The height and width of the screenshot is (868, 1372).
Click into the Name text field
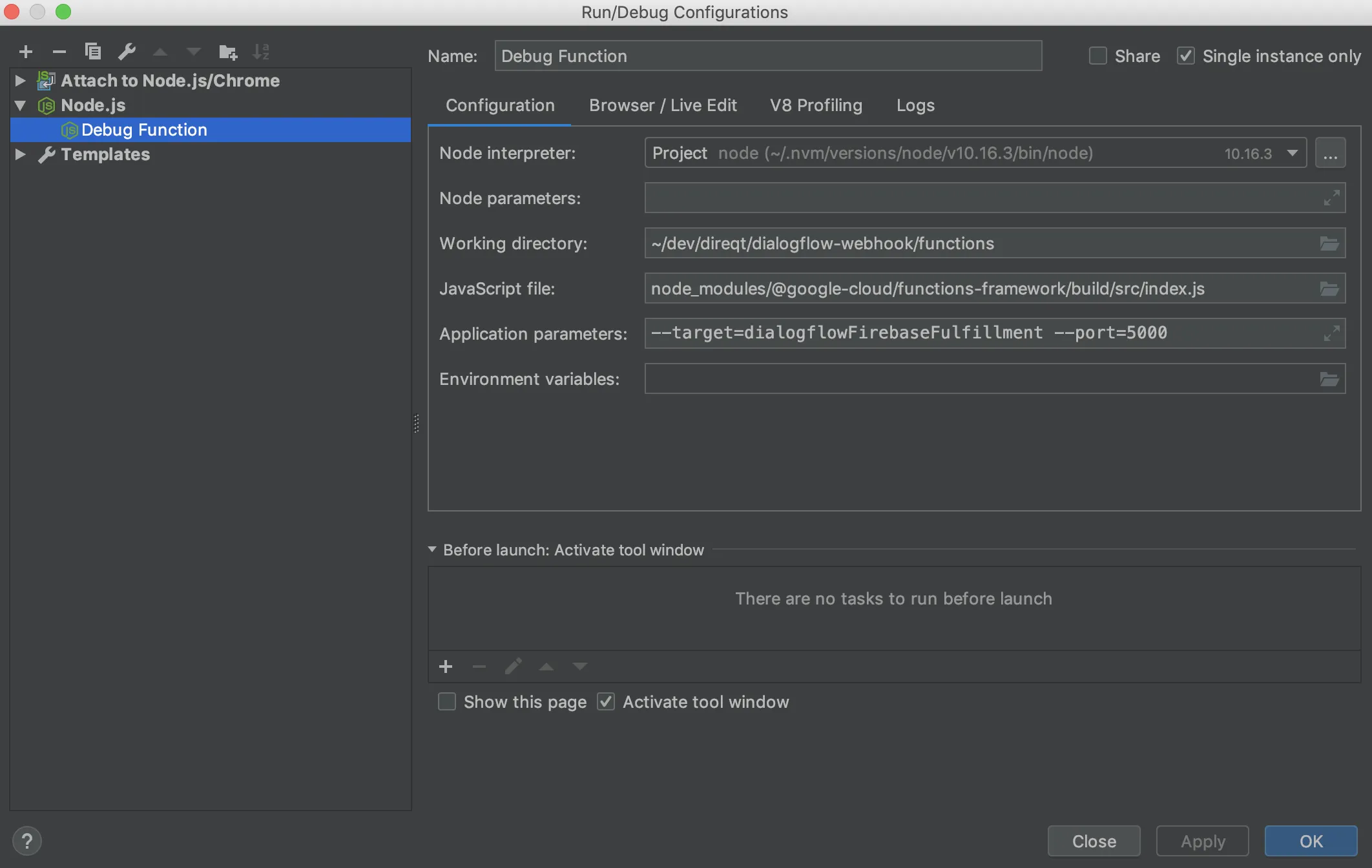[767, 56]
